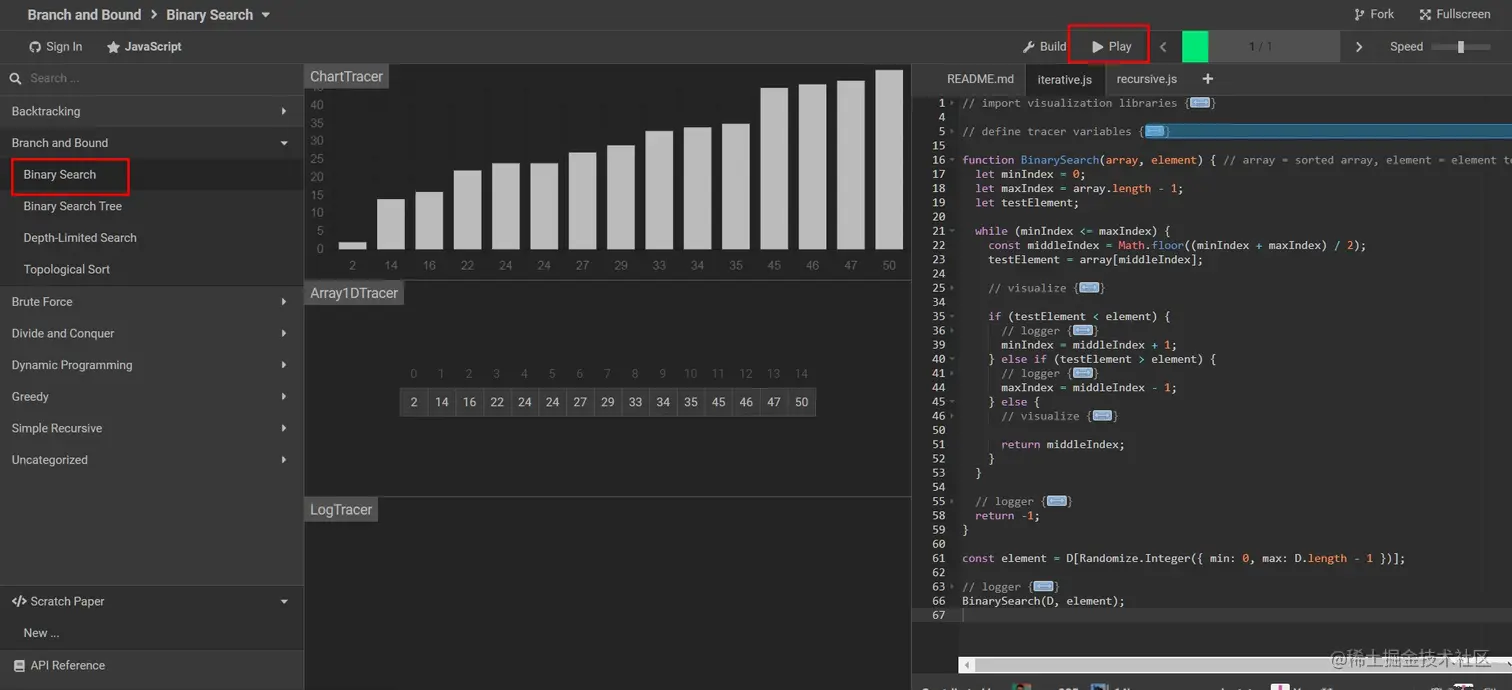Click Array1DTracer cell with value 33
Image resolution: width=1512 pixels, height=690 pixels.
[635, 402]
